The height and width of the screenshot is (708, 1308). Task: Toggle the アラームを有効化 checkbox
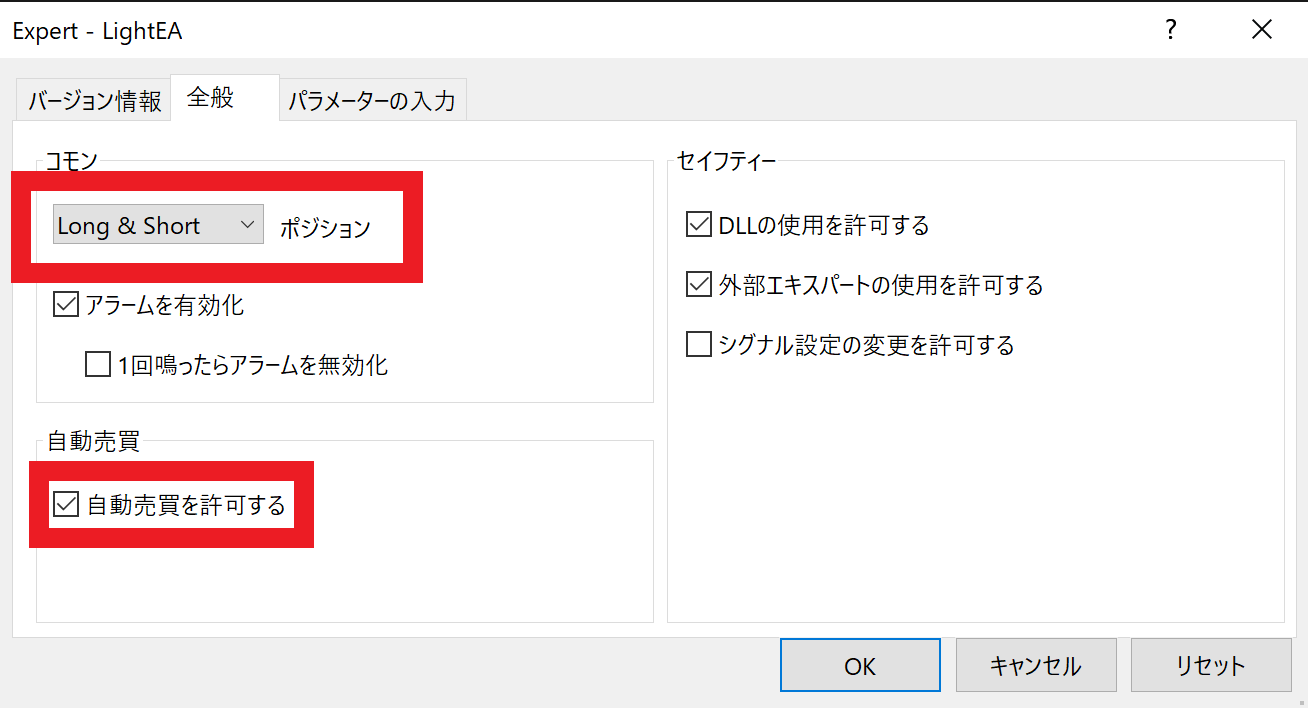click(66, 305)
